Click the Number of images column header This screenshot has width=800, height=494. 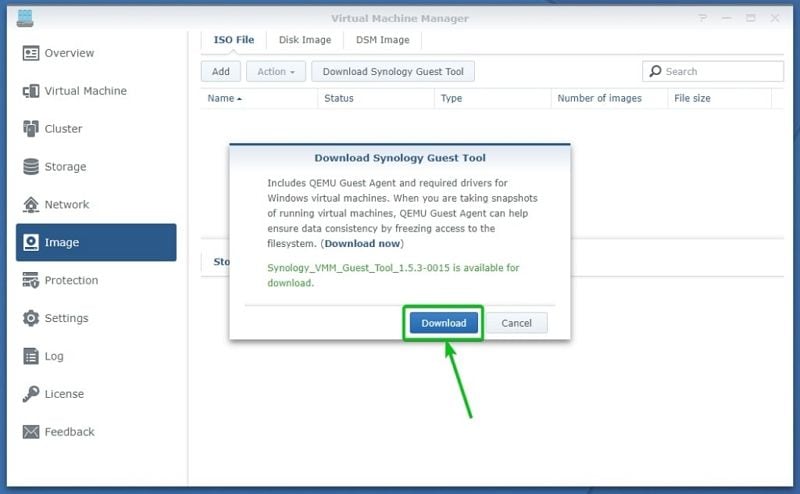(610, 98)
